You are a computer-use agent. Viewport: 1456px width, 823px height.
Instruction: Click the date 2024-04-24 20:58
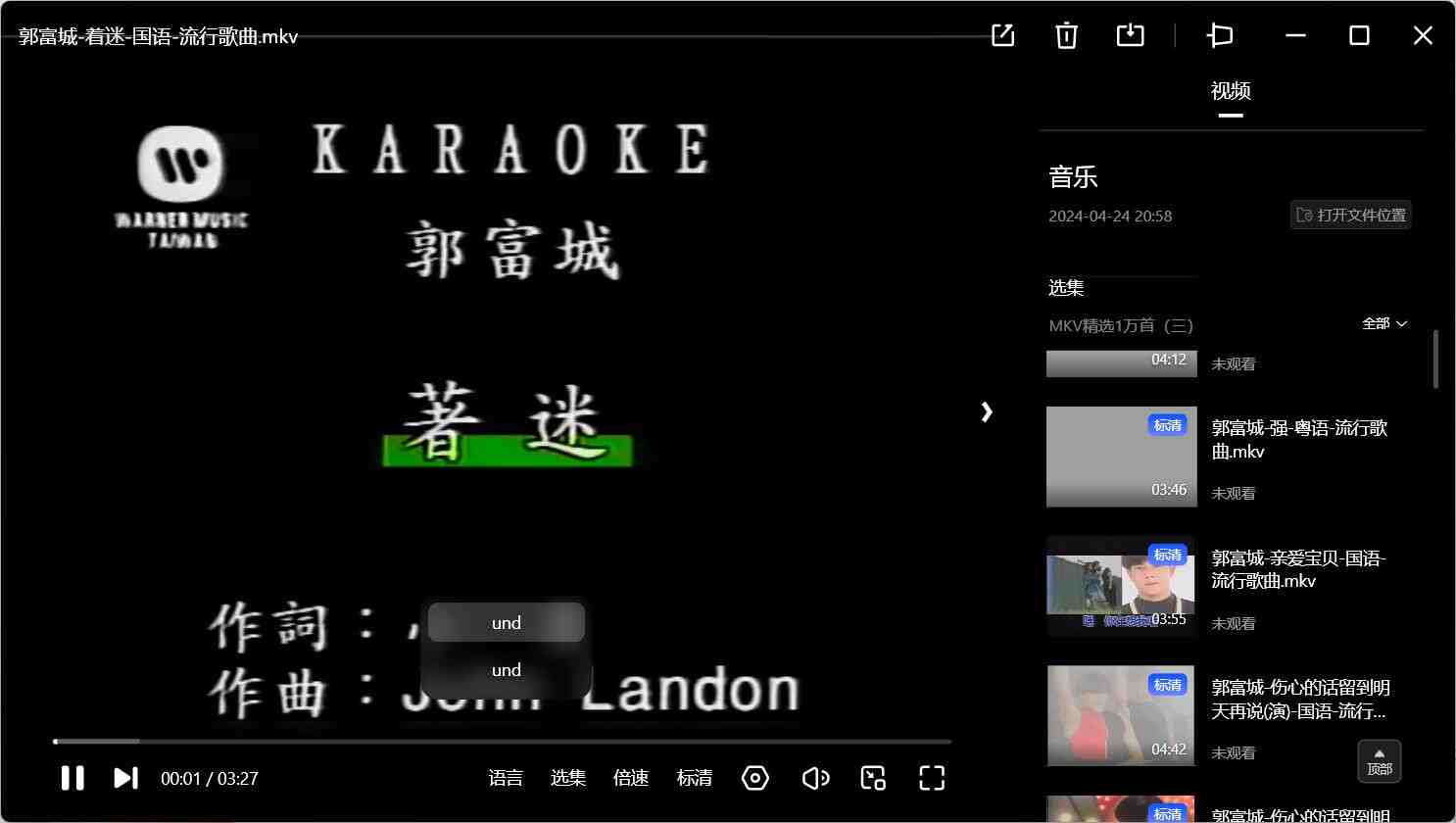(x=1110, y=216)
